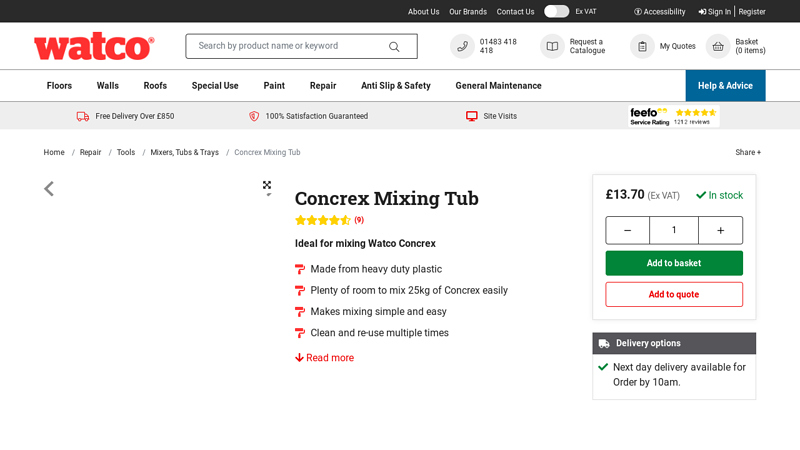Go to previous product image arrow
This screenshot has height=450, width=800.
click(x=49, y=189)
